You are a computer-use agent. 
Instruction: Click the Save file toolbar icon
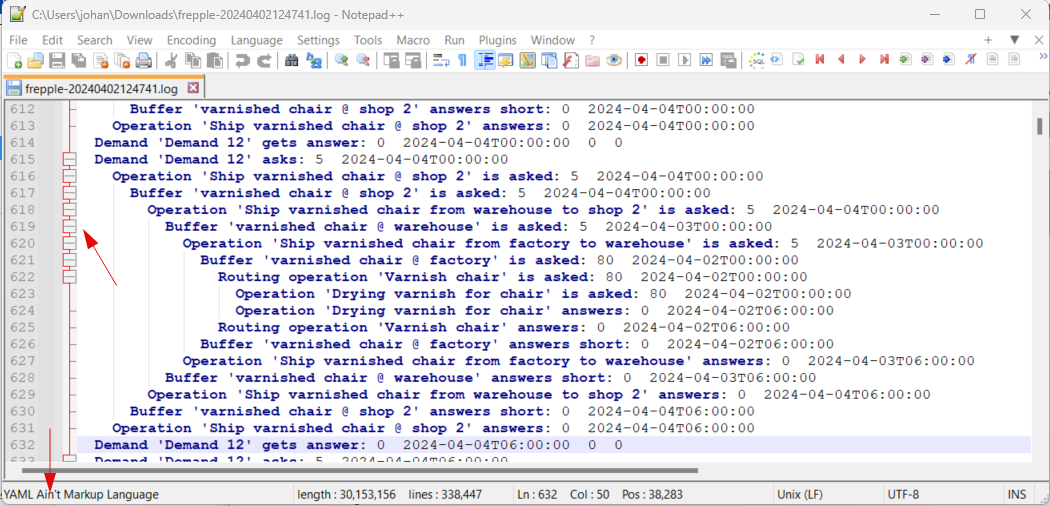tap(57, 61)
